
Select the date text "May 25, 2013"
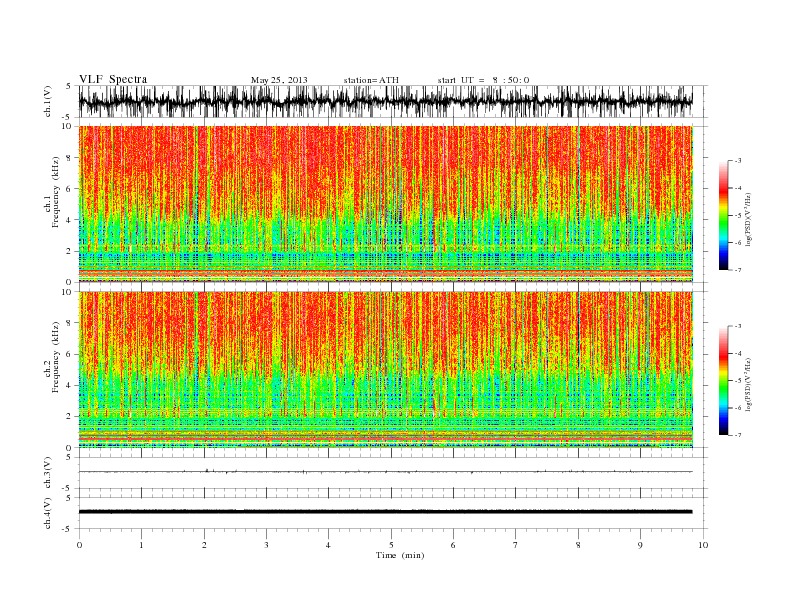click(279, 80)
